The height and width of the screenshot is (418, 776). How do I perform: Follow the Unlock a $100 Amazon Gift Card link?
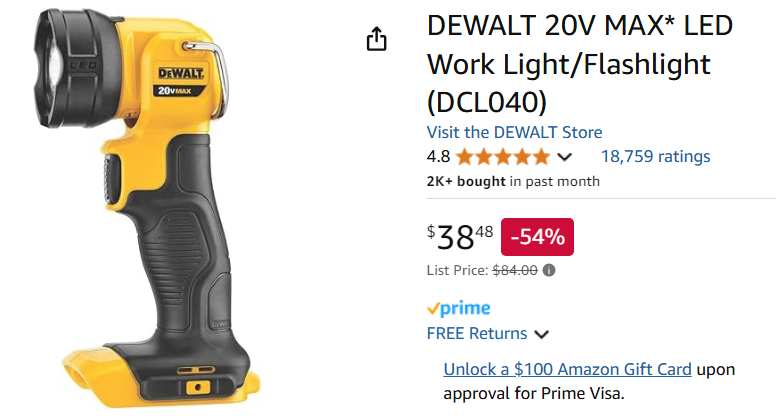click(x=567, y=369)
